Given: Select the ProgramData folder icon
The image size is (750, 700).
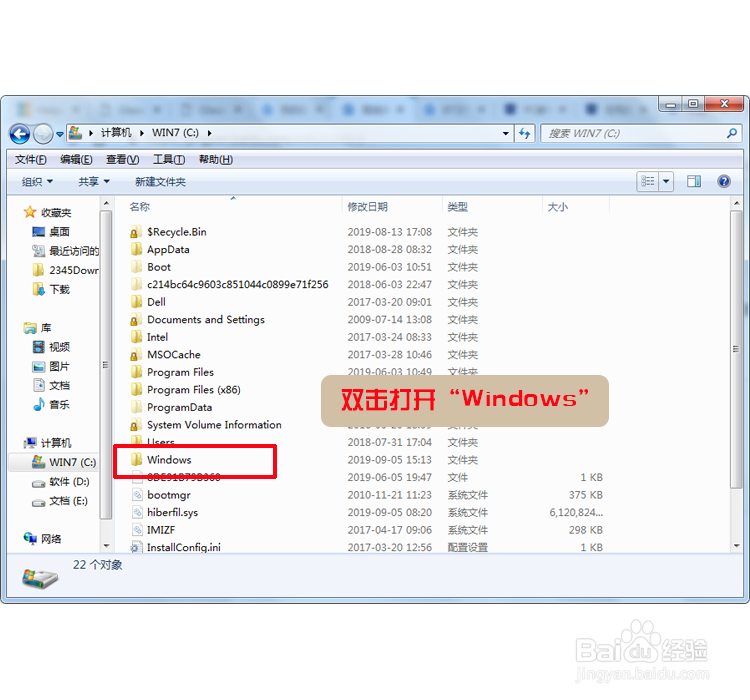Looking at the screenshot, I should (x=136, y=407).
